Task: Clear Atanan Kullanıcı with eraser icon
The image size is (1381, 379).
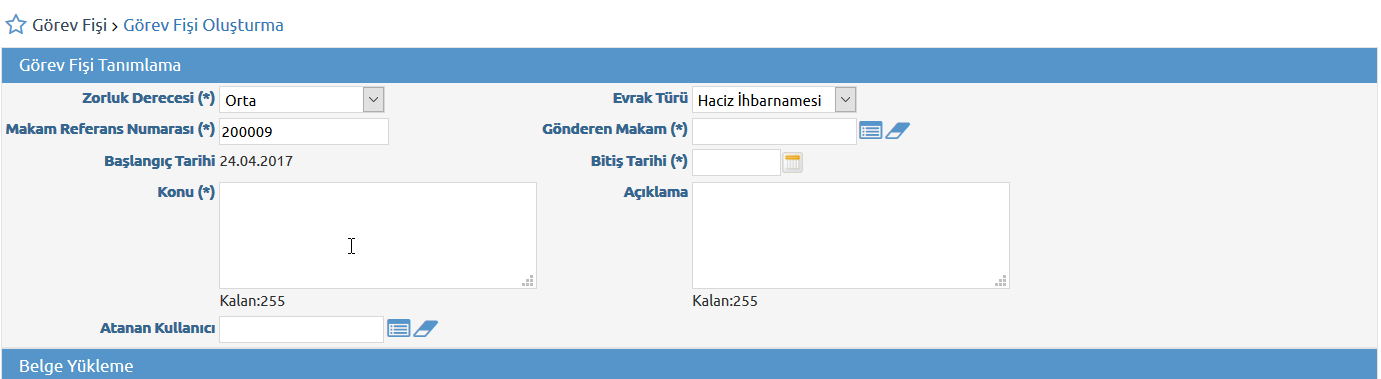Action: pyautogui.click(x=425, y=328)
